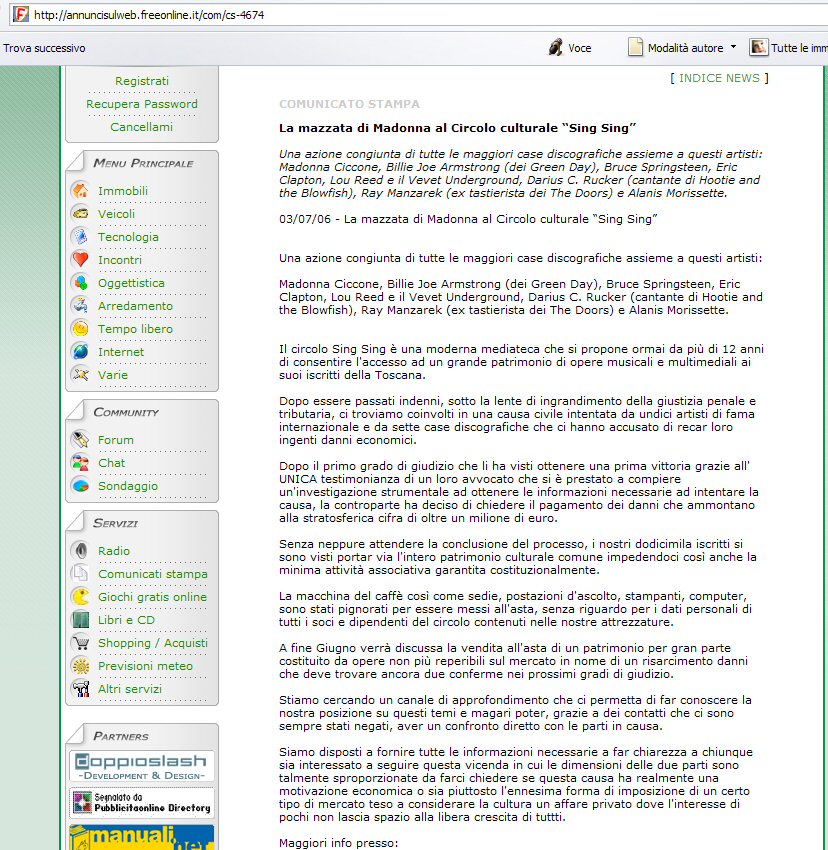828x850 pixels.
Task: Go to INDICE NEWS link
Action: coord(719,78)
